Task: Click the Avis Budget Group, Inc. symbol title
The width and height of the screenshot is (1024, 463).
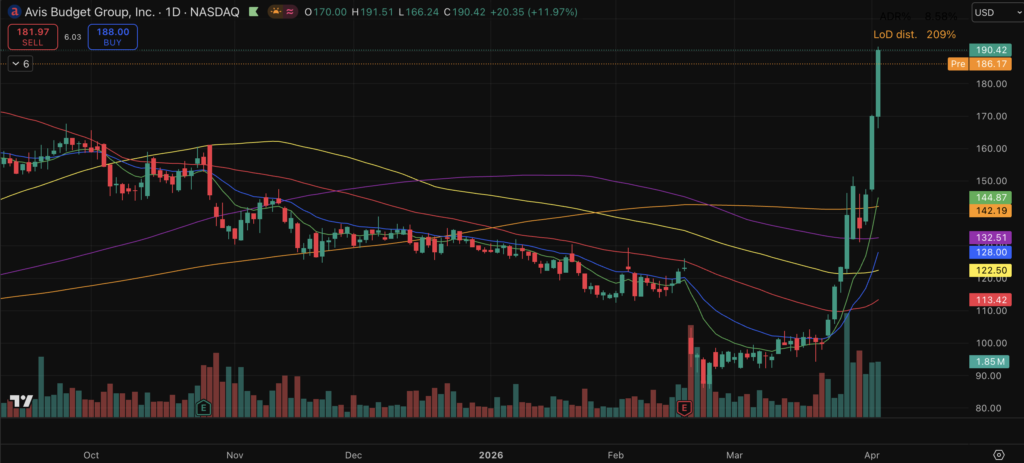Action: pos(97,13)
